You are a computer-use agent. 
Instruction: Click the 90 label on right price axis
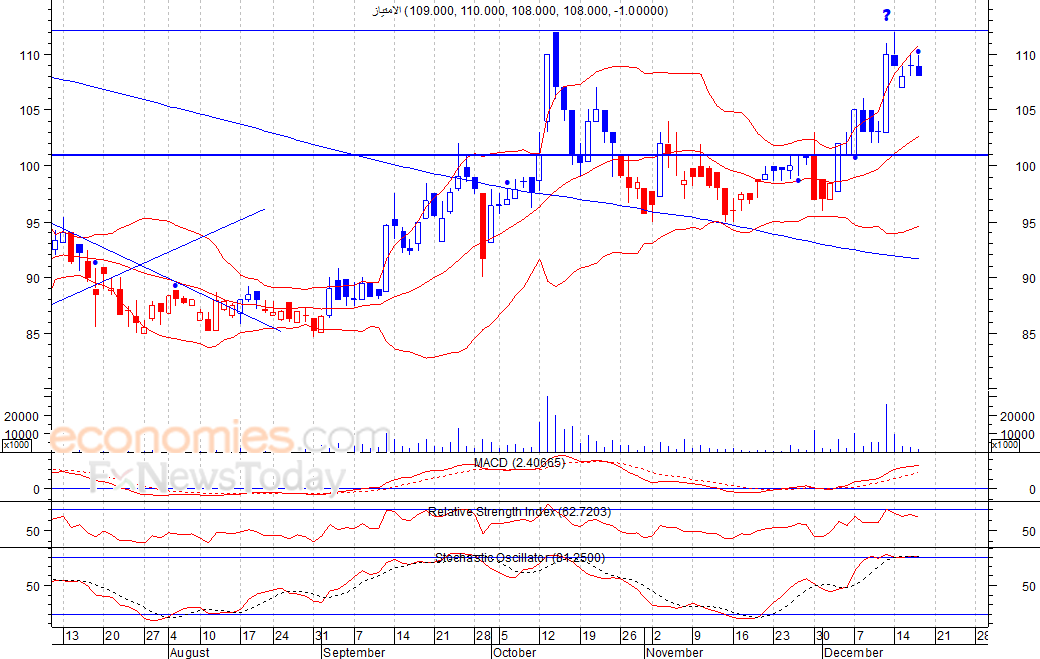click(1029, 278)
